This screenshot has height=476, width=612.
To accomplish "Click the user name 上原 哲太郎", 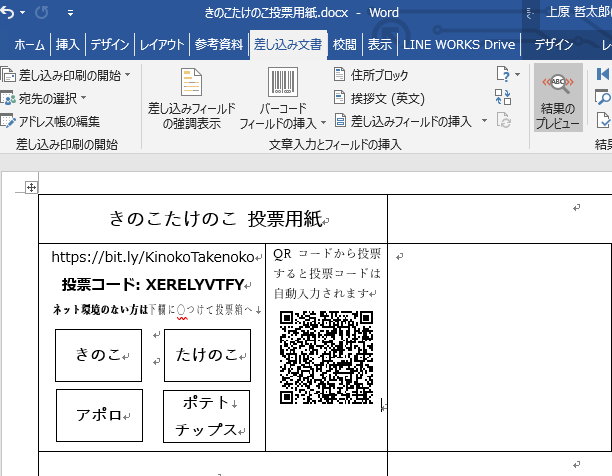I will tap(578, 12).
